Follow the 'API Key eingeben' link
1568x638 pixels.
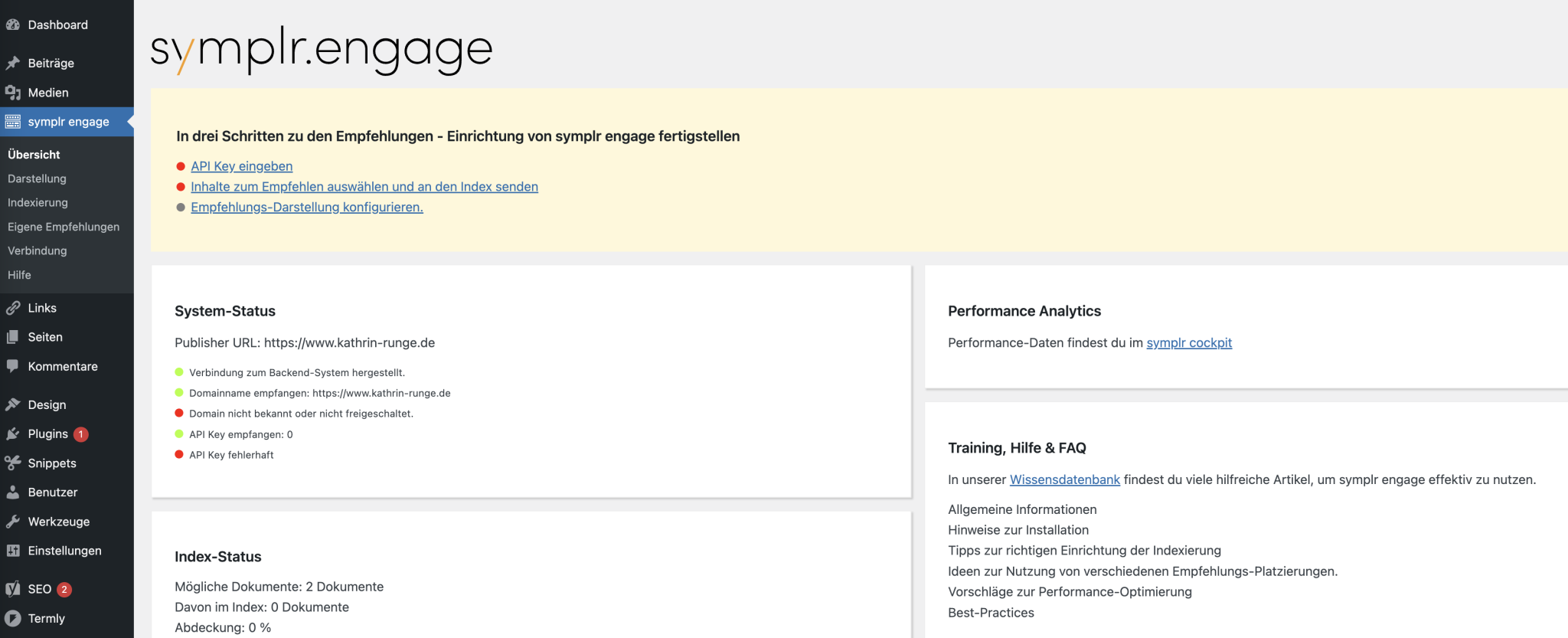click(x=242, y=166)
